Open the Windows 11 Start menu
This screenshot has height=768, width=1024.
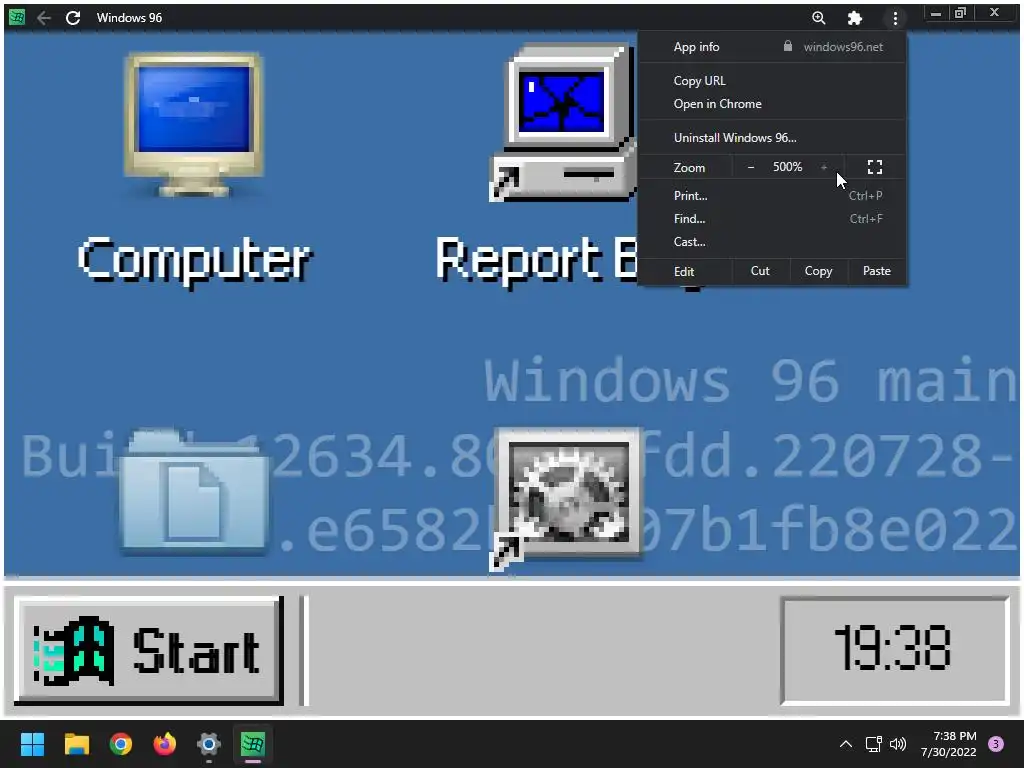pos(32,744)
